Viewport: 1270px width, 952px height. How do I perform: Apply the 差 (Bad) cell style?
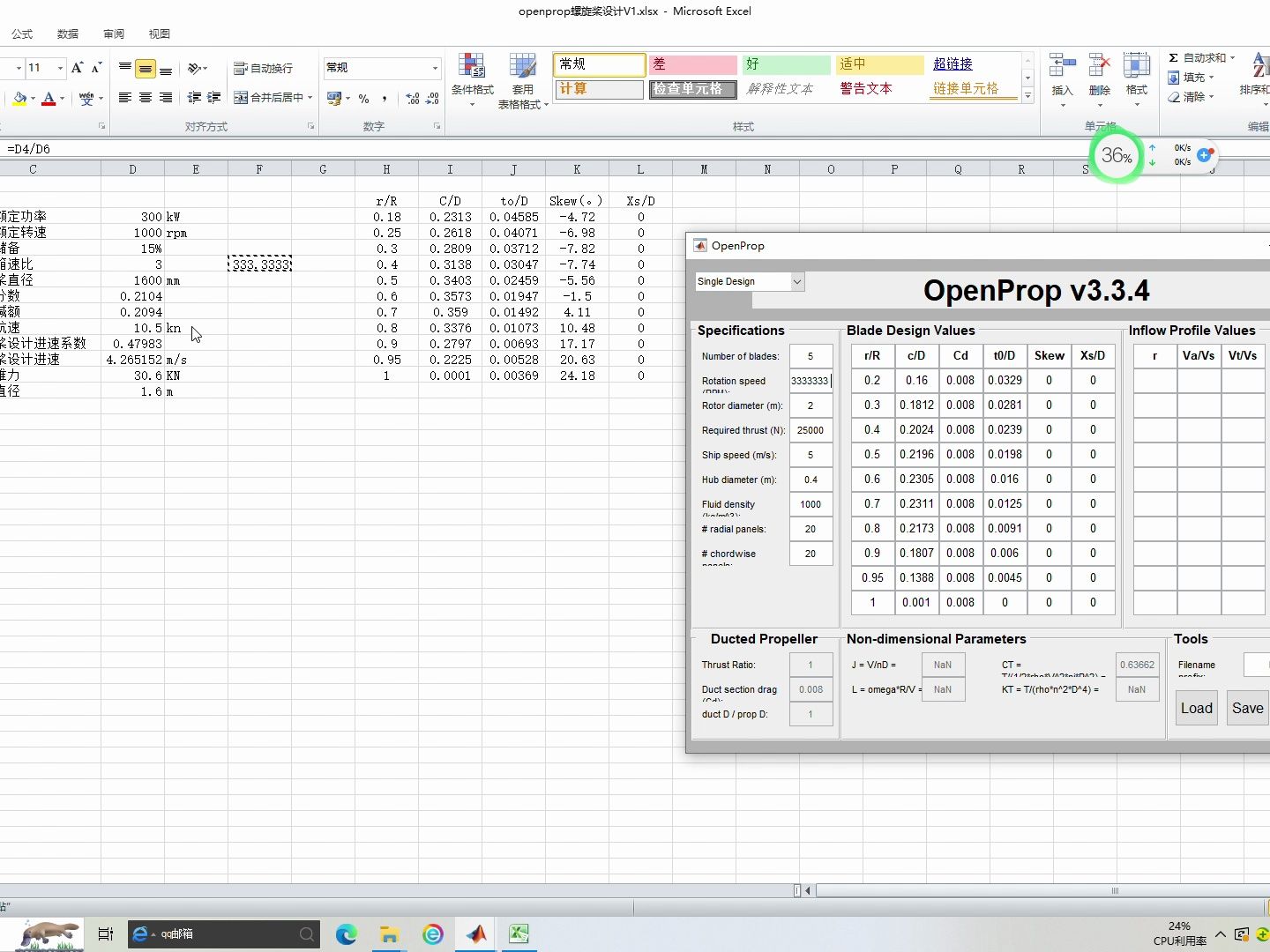pos(692,64)
